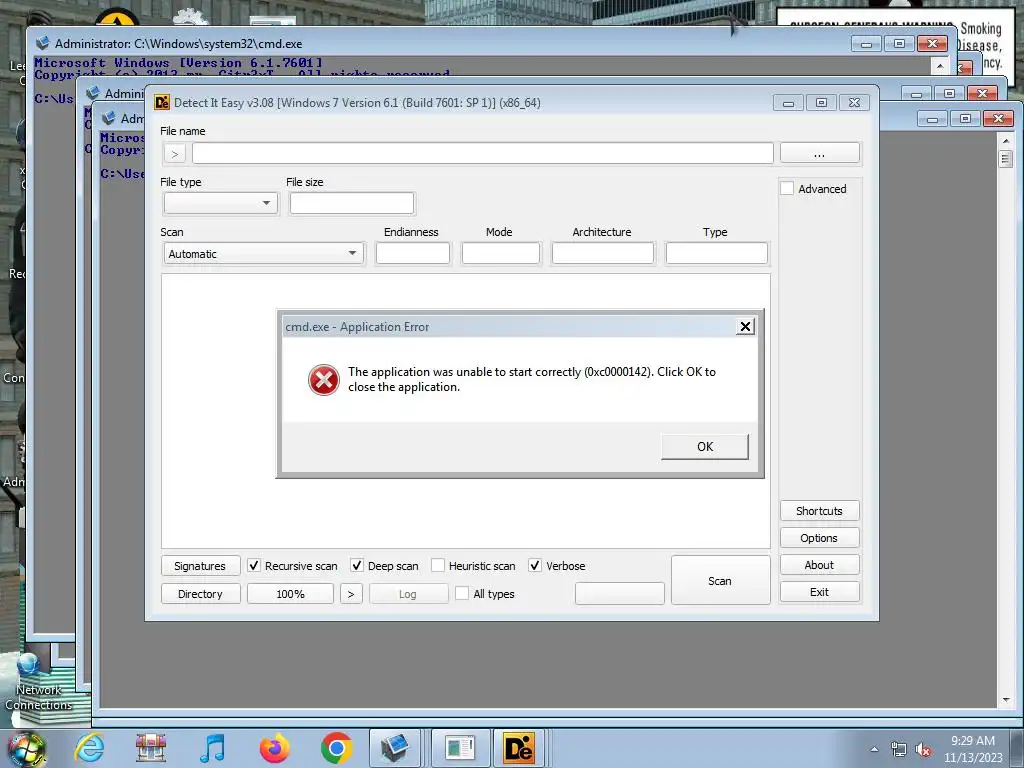Click the Detect It Easy title bar icon
The height and width of the screenshot is (768, 1024).
tap(161, 103)
